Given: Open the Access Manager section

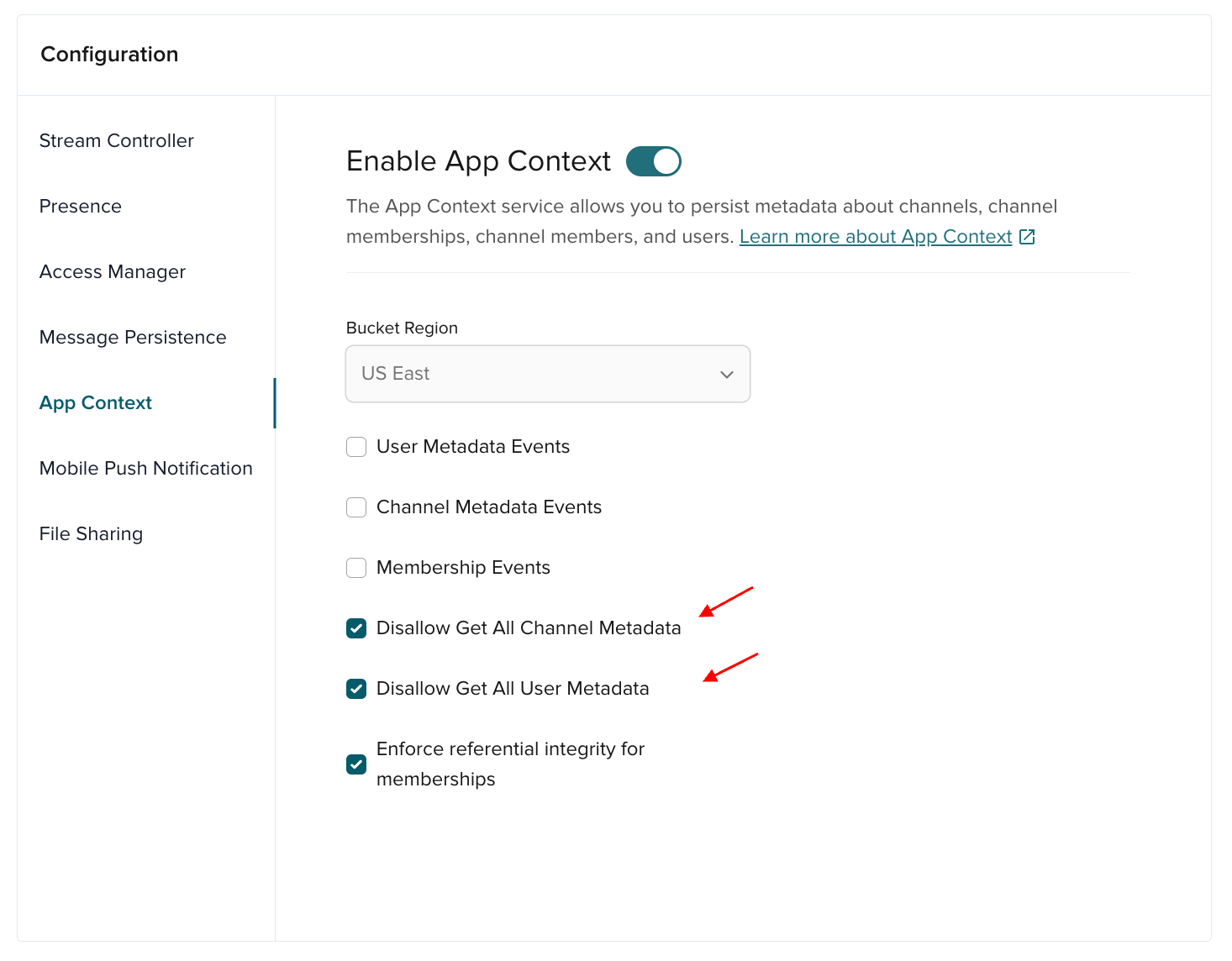Looking at the screenshot, I should pos(112,271).
